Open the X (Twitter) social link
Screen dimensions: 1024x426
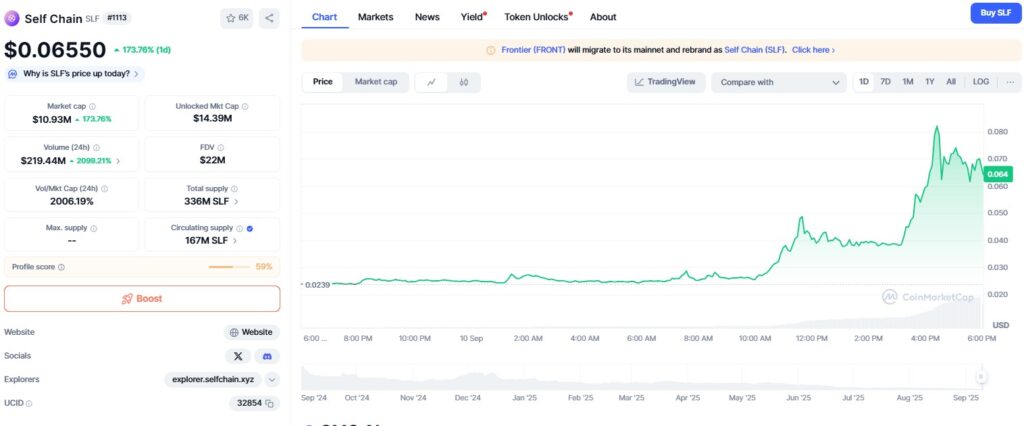pyautogui.click(x=238, y=356)
